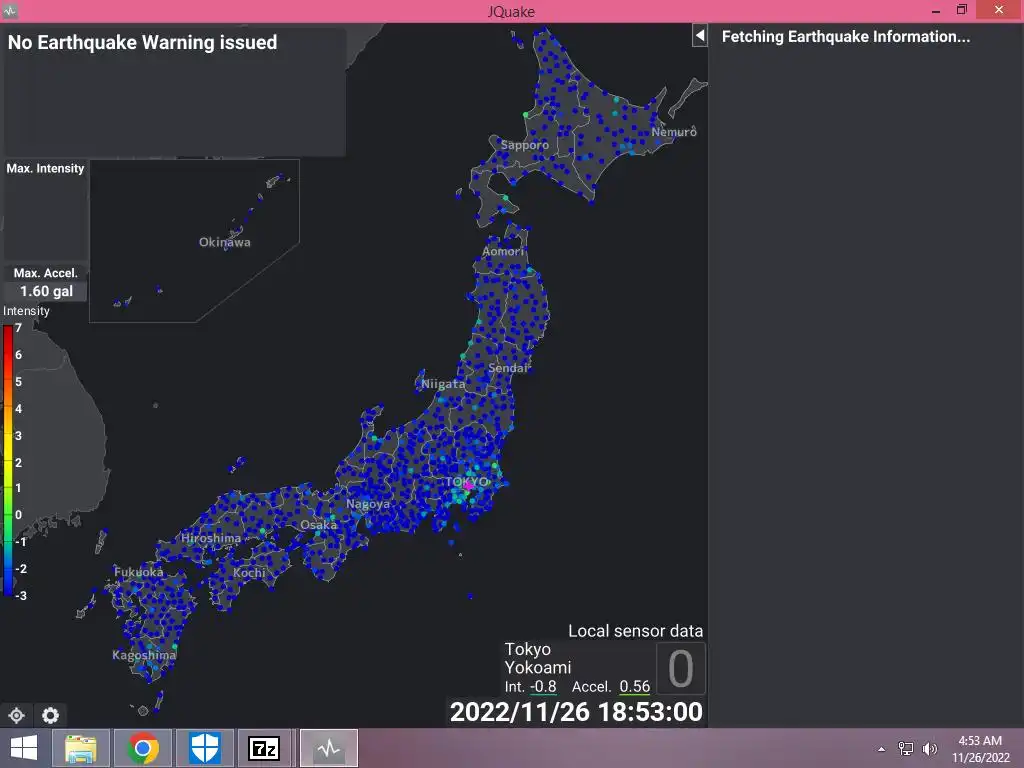The height and width of the screenshot is (768, 1024).
Task: Click the volume speaker tray icon
Action: pyautogui.click(x=929, y=749)
